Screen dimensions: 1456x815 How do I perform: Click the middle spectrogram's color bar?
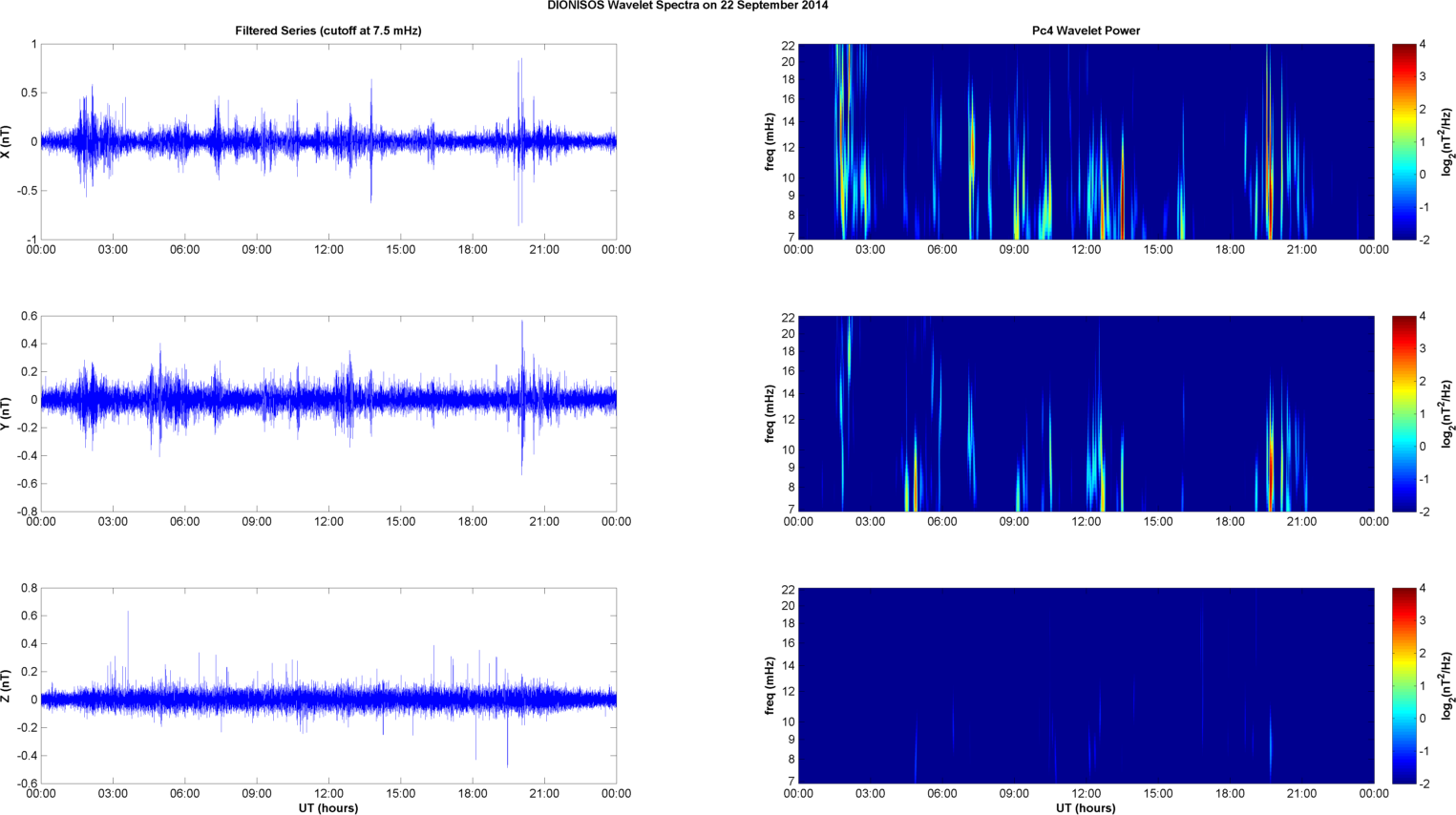pyautogui.click(x=1403, y=413)
